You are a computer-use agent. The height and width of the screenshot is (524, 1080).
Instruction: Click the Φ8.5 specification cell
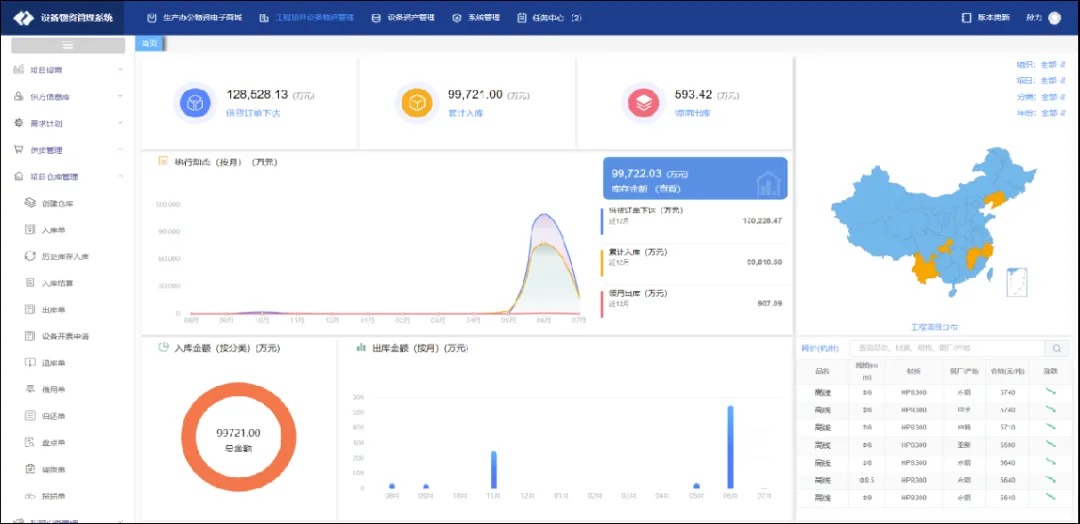point(866,480)
